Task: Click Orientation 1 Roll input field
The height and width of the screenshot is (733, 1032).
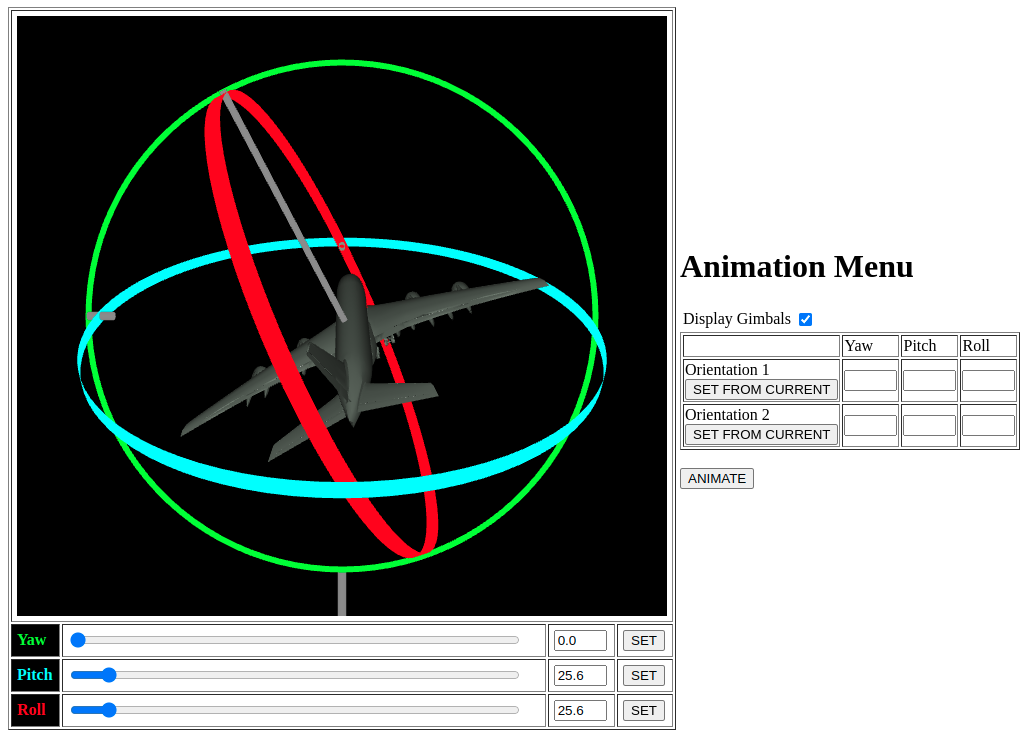Action: [x=988, y=380]
